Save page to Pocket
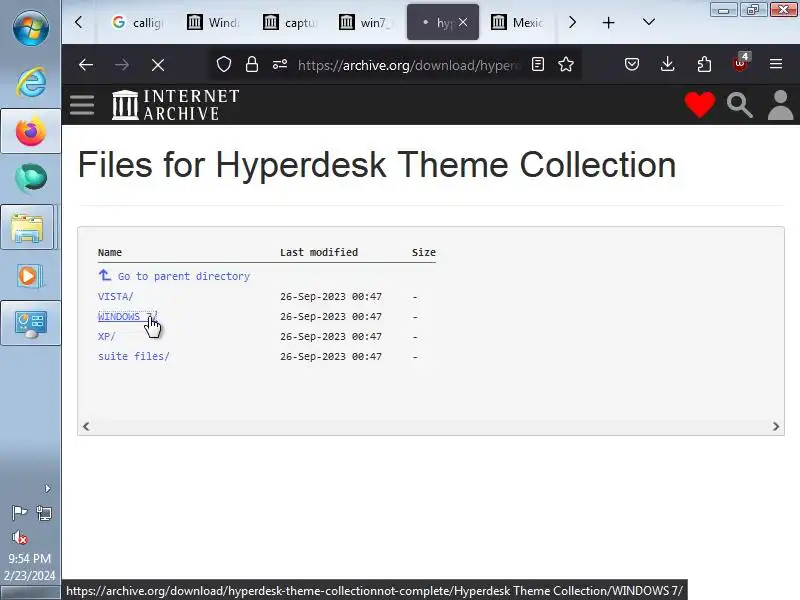 click(x=632, y=64)
